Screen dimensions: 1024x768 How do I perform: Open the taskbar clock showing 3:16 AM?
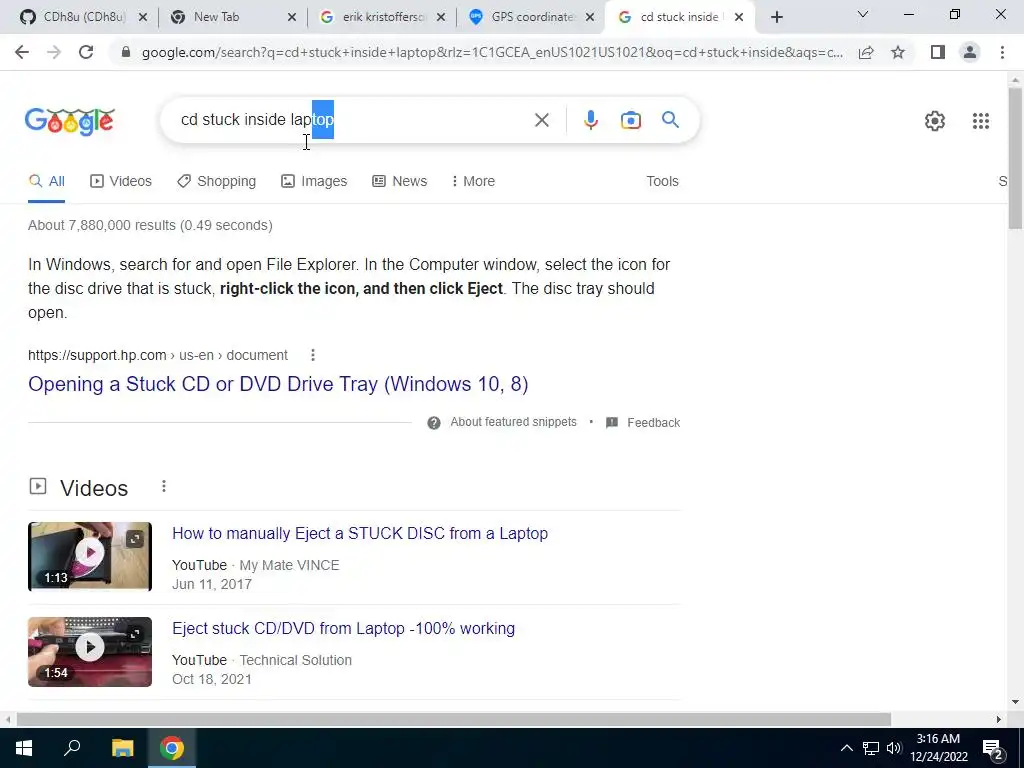click(x=938, y=748)
